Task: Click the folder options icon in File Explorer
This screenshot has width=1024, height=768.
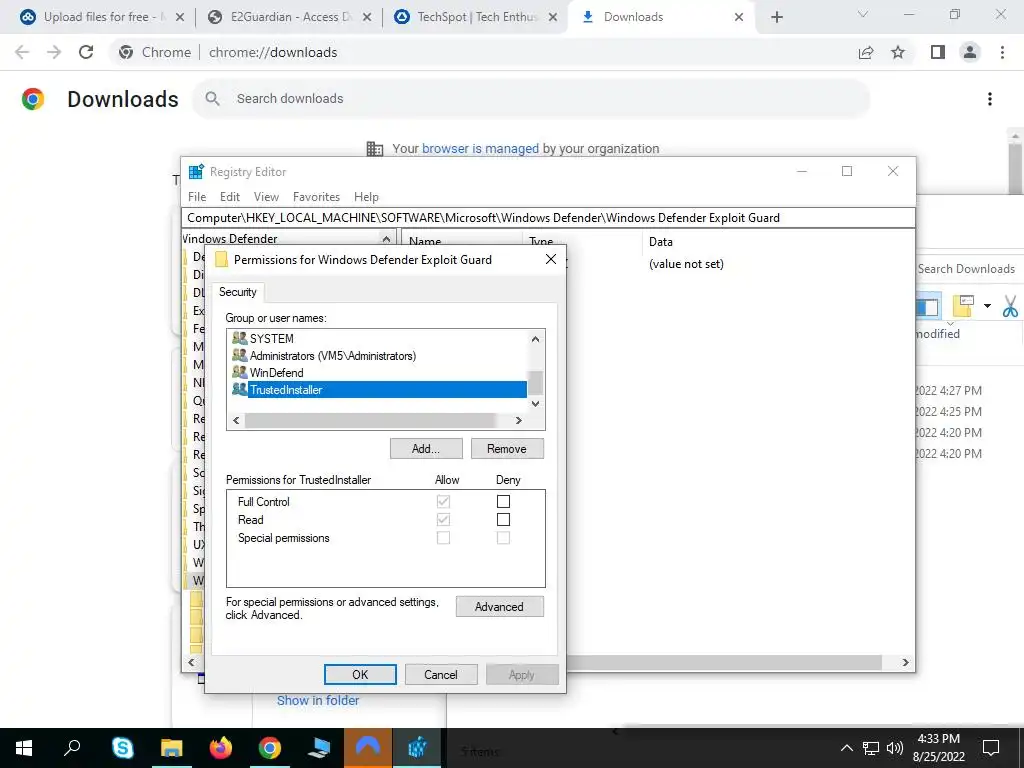Action: click(964, 306)
